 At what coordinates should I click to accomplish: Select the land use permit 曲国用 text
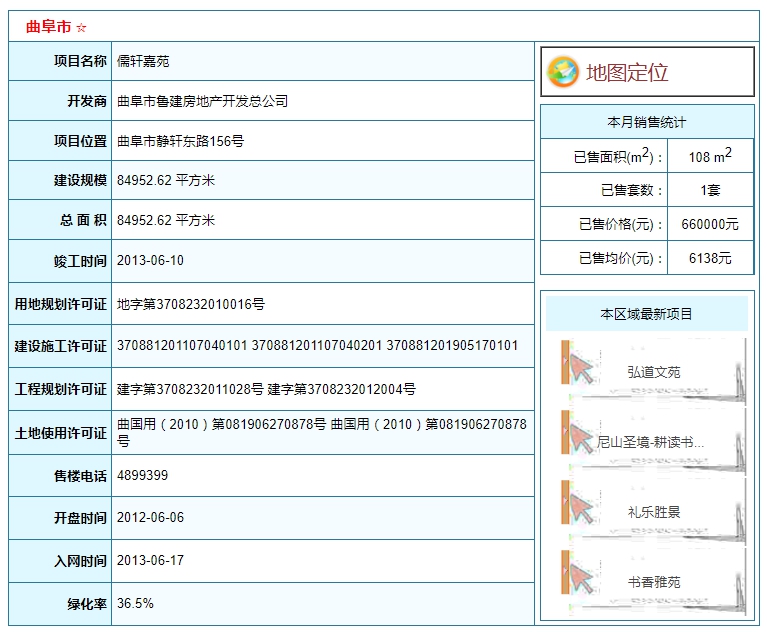pos(322,432)
